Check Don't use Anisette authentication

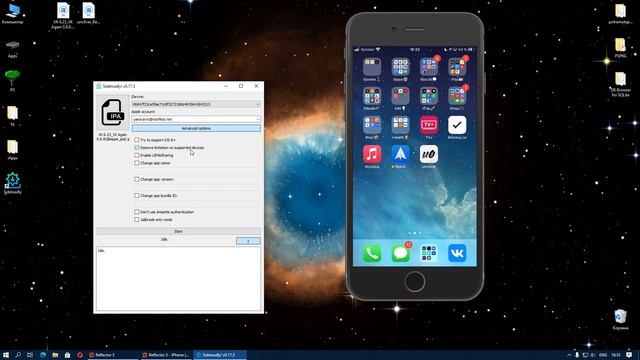(x=137, y=212)
